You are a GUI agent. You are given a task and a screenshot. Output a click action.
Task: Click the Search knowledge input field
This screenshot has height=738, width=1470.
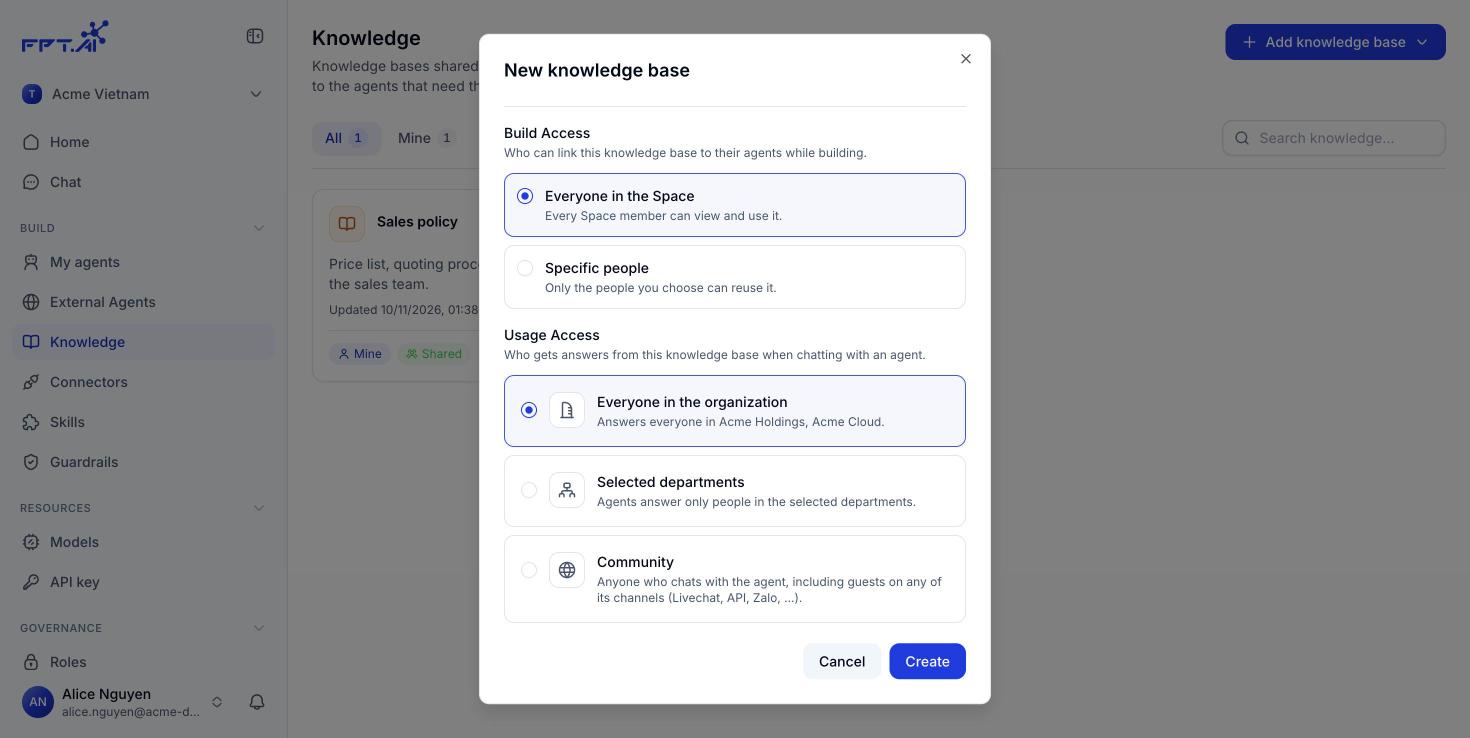coord(1333,138)
